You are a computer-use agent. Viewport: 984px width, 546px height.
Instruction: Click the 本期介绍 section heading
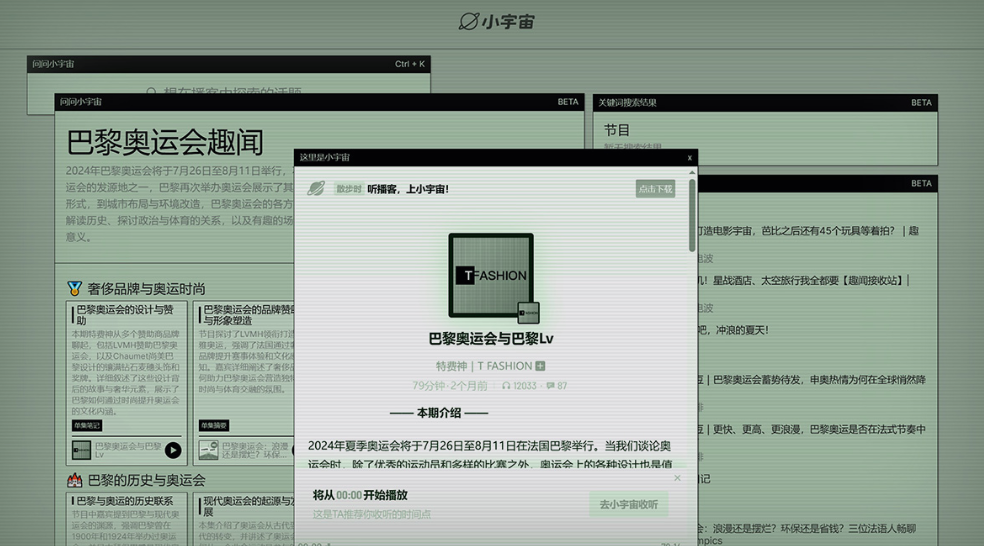point(439,413)
